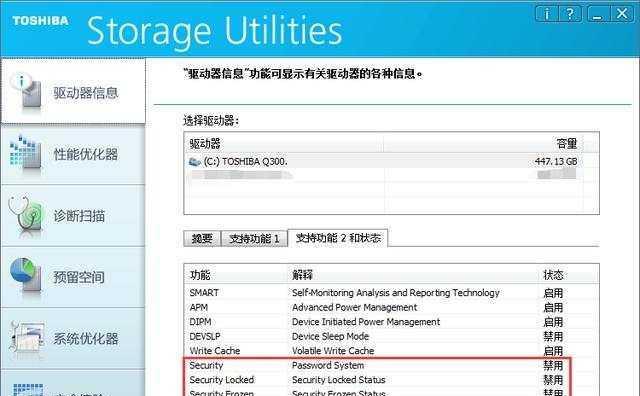Open the 系统优化器 system optimizer icon

click(x=26, y=337)
